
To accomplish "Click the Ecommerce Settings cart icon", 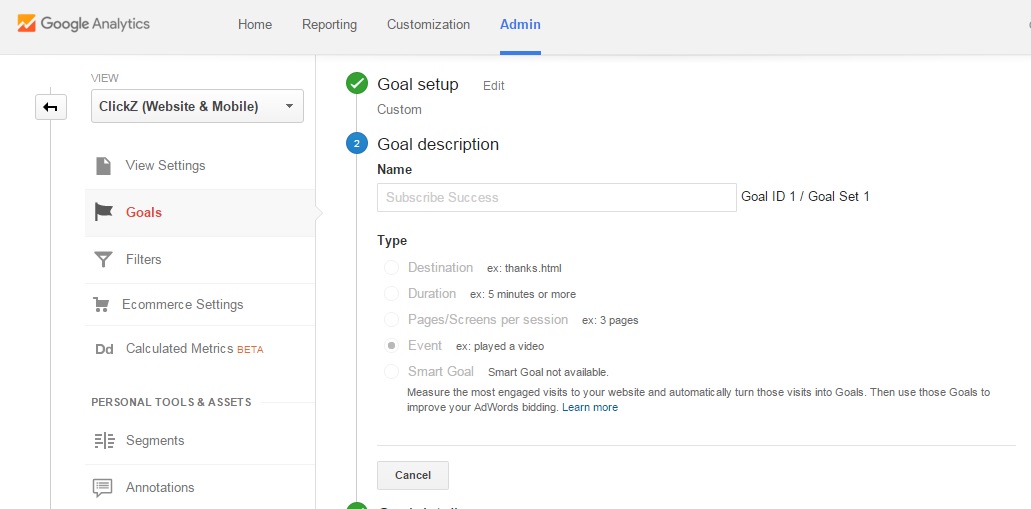I will (x=101, y=305).
